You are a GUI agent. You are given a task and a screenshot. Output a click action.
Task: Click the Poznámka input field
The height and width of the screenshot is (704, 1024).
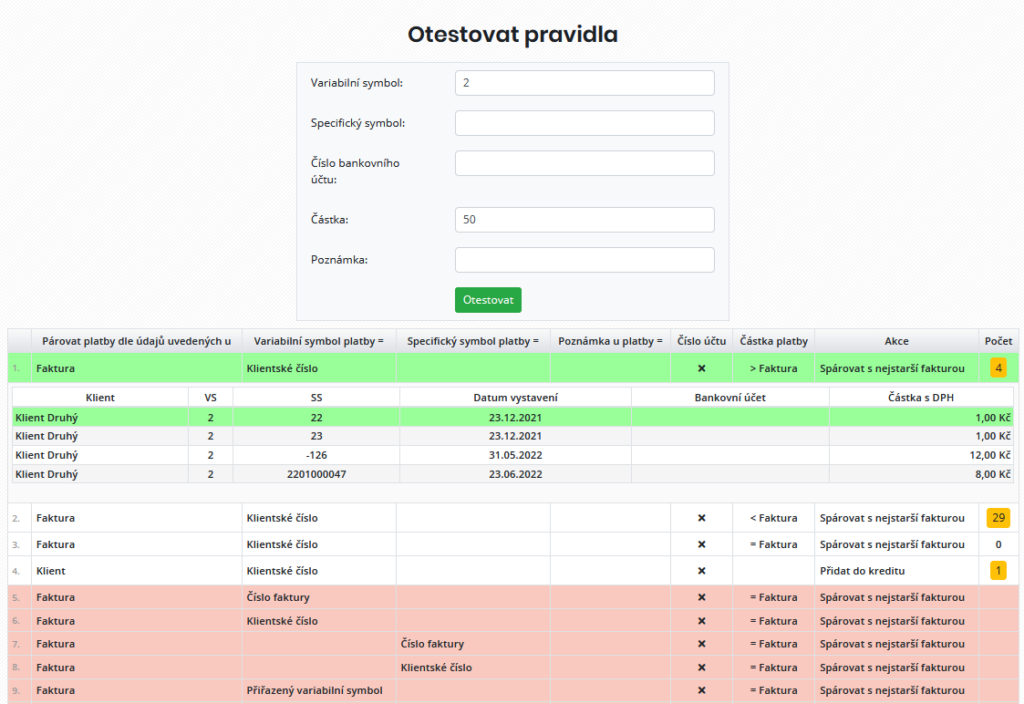[x=584, y=259]
